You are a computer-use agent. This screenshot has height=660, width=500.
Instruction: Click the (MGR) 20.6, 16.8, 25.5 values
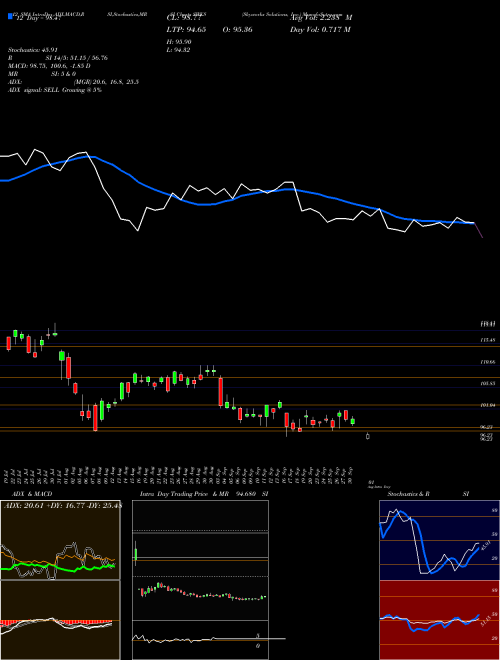pyautogui.click(x=106, y=82)
